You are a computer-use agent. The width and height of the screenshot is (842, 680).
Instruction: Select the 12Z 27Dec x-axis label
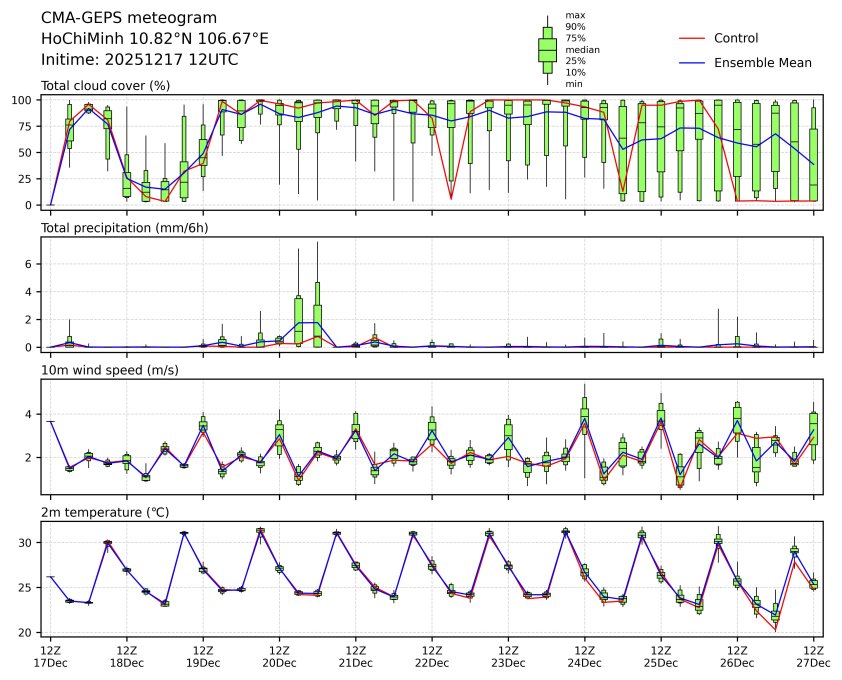(x=813, y=655)
